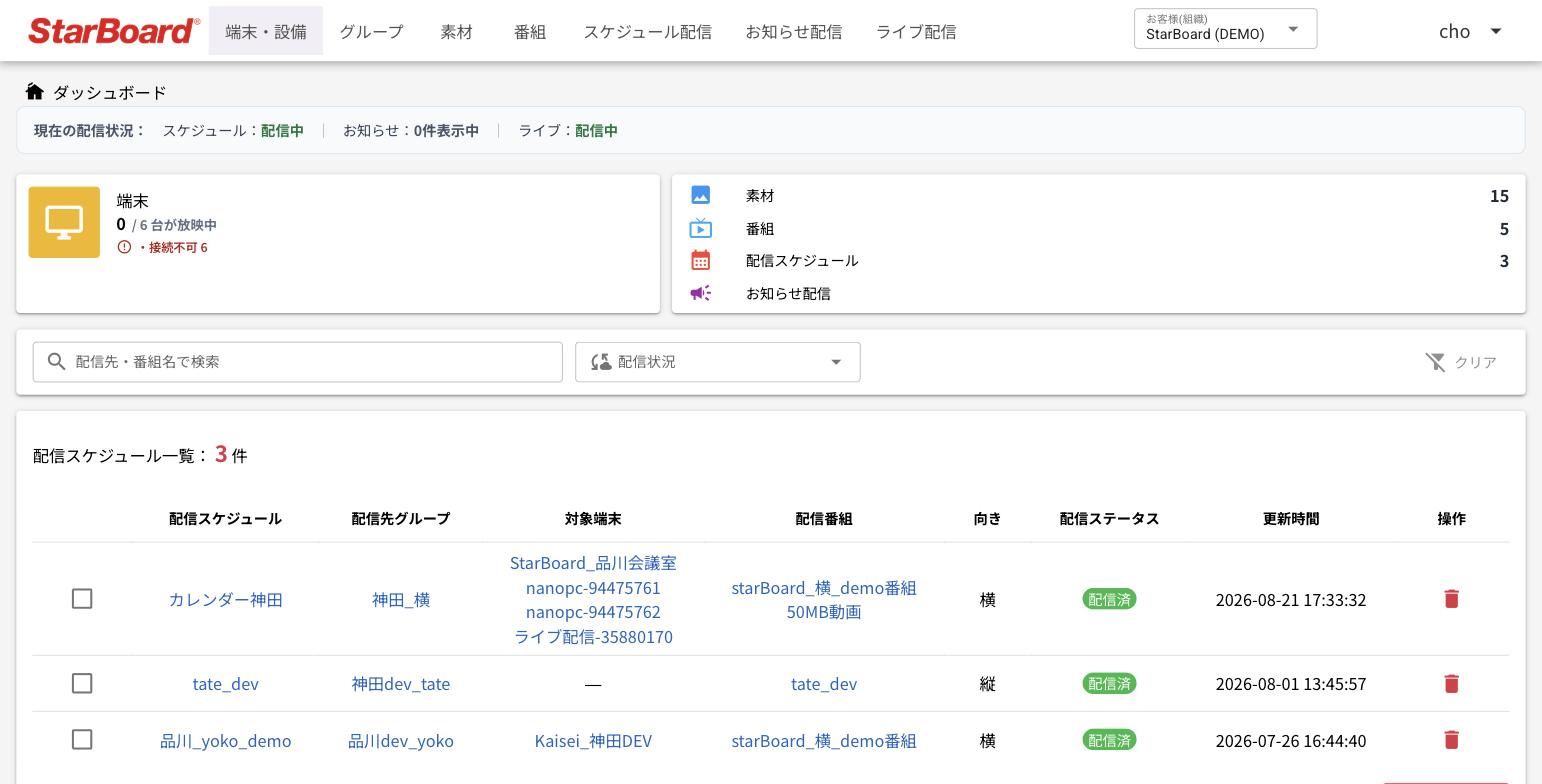
Task: Click the 配信済 badge in 品川_yoko_demo row
Action: pyautogui.click(x=1109, y=740)
